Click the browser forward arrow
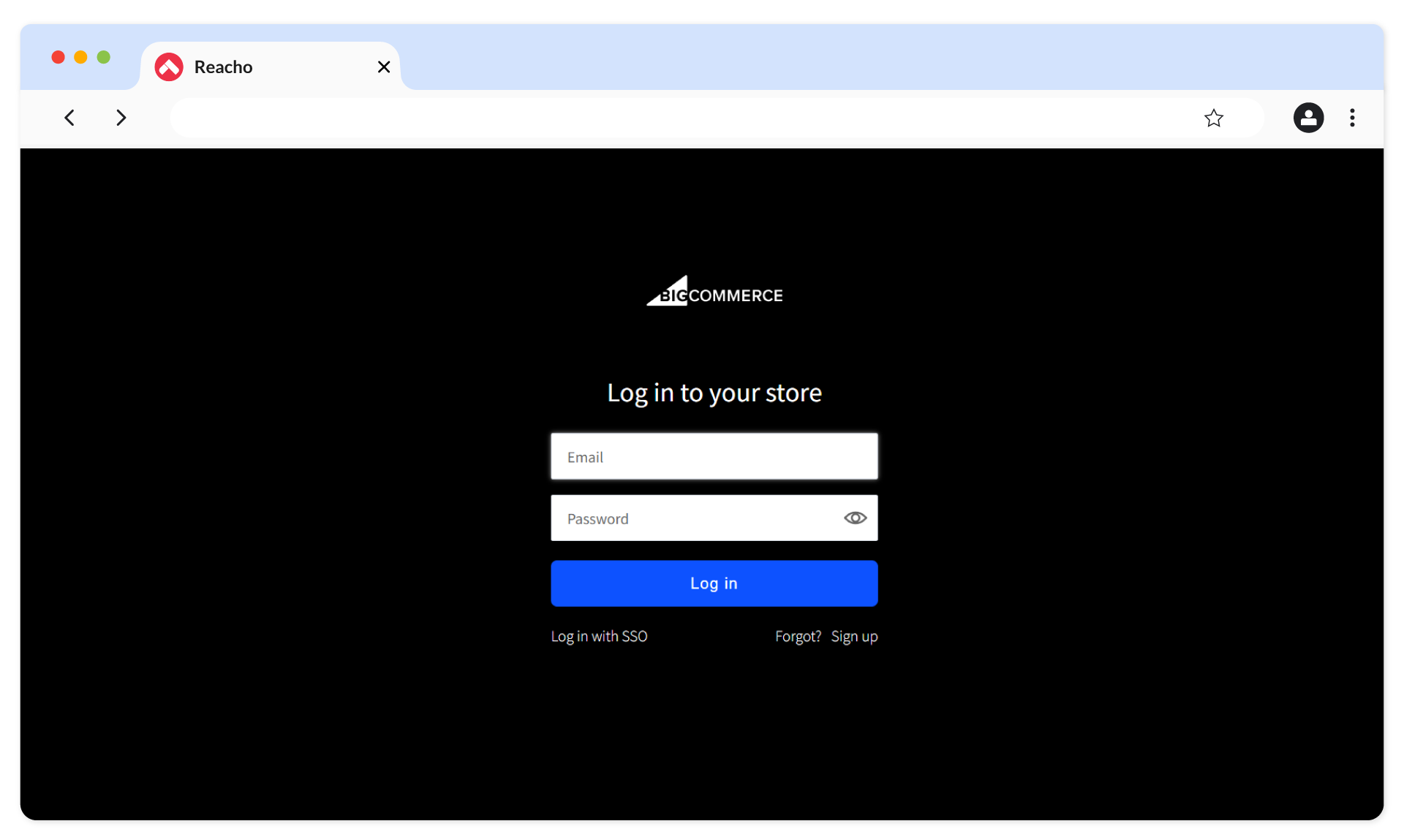 121,118
